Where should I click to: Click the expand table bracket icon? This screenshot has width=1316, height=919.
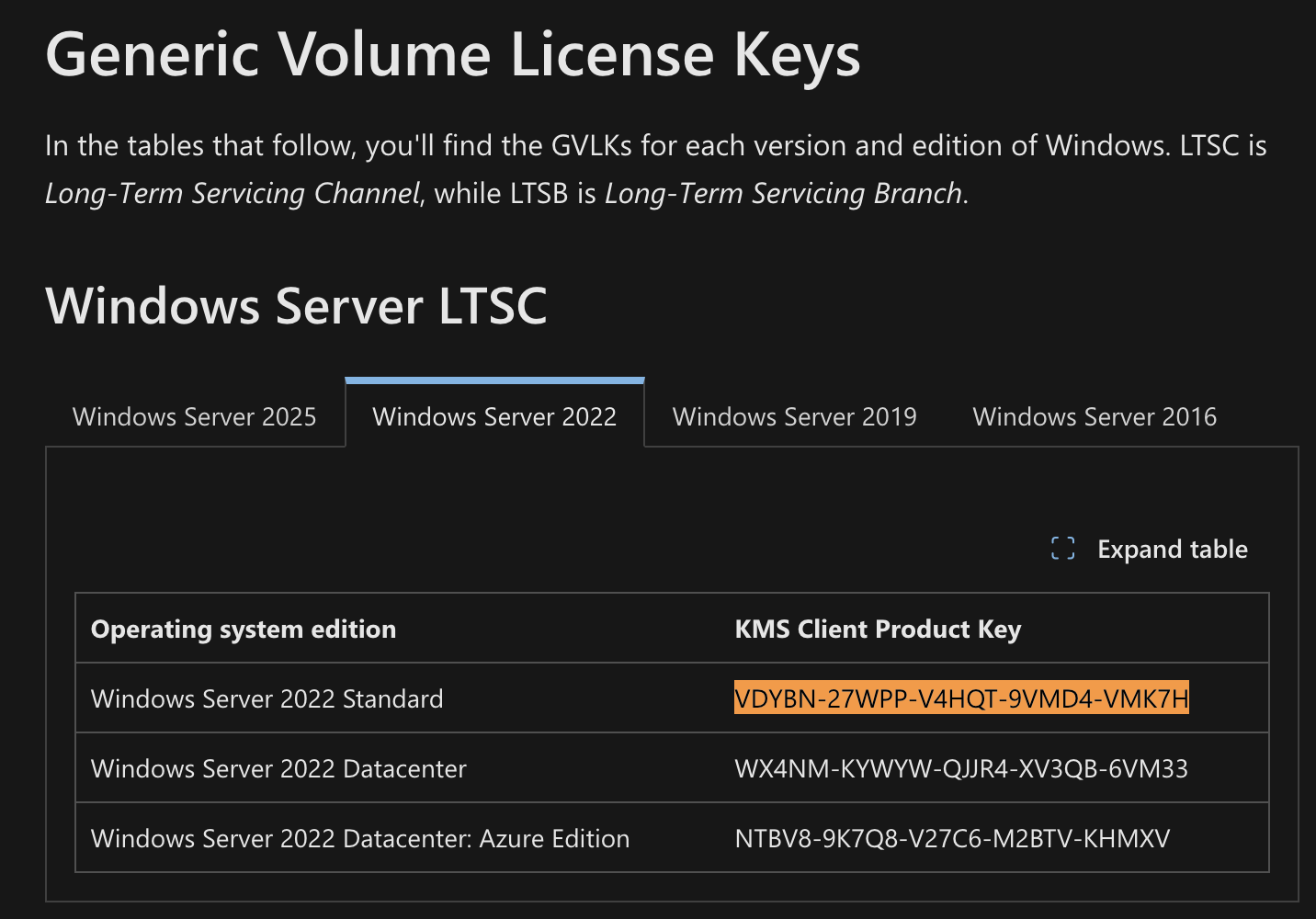(x=1063, y=549)
